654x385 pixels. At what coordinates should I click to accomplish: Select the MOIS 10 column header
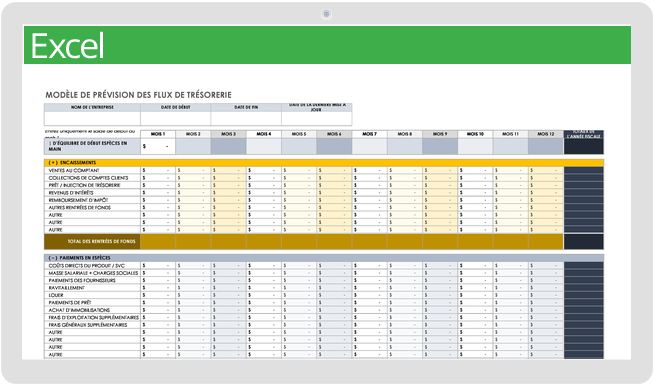[x=475, y=134]
